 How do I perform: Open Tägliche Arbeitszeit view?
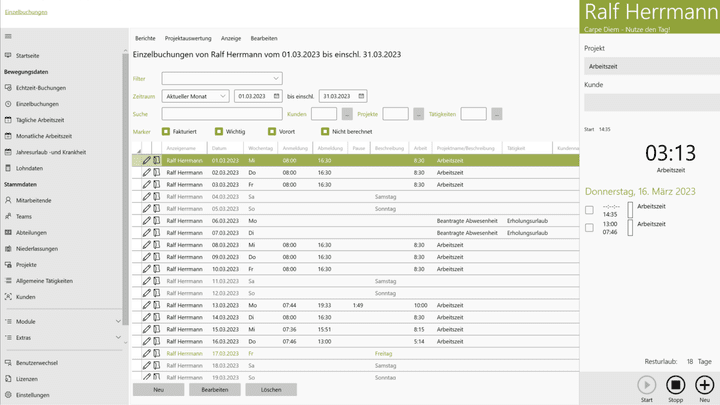tap(40, 120)
